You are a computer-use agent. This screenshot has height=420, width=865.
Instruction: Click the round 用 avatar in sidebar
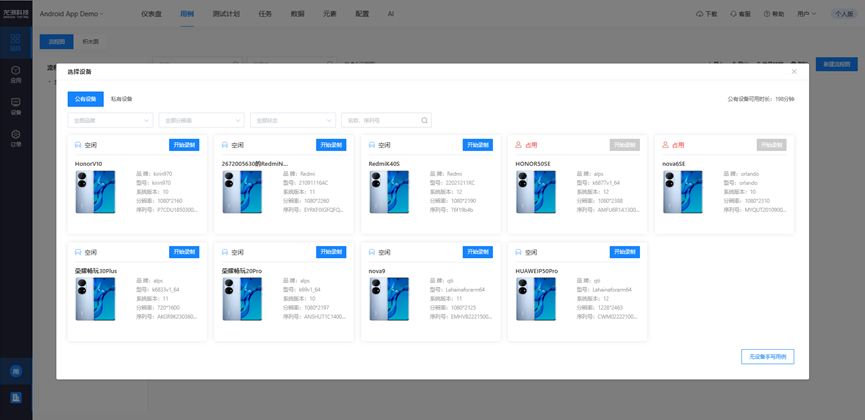pyautogui.click(x=16, y=371)
